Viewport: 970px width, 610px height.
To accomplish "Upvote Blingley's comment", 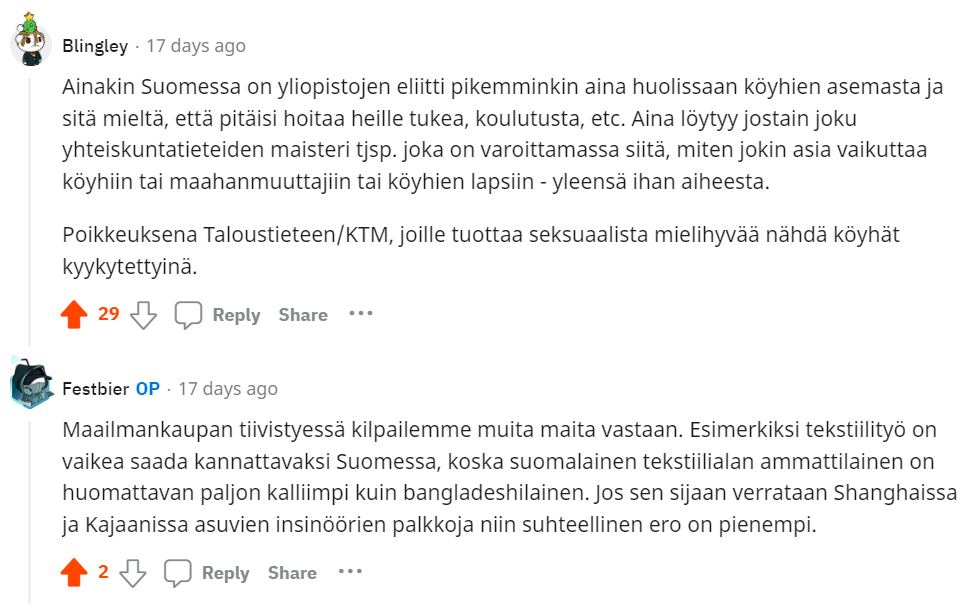I will tap(74, 315).
